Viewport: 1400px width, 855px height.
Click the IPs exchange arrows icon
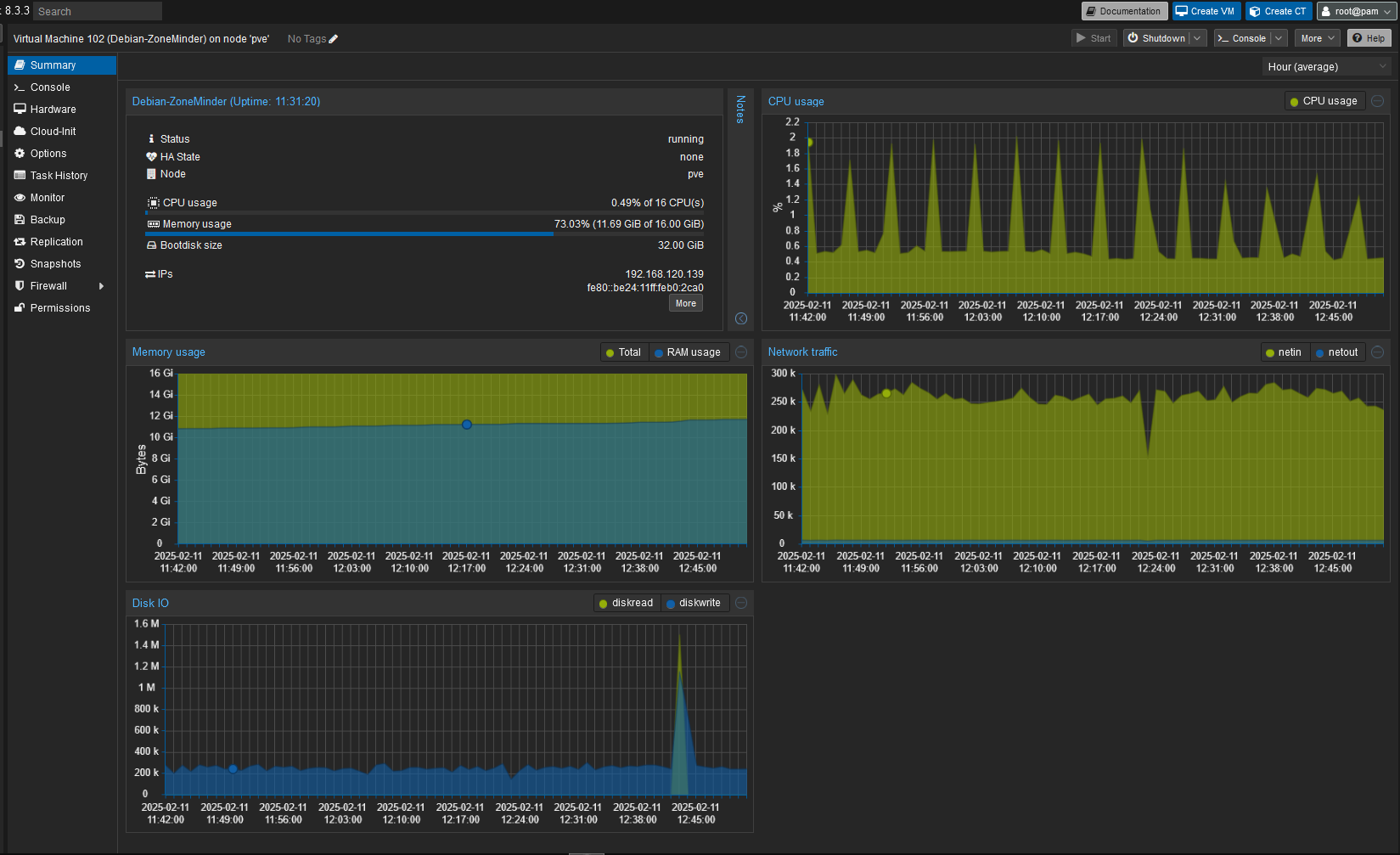151,274
